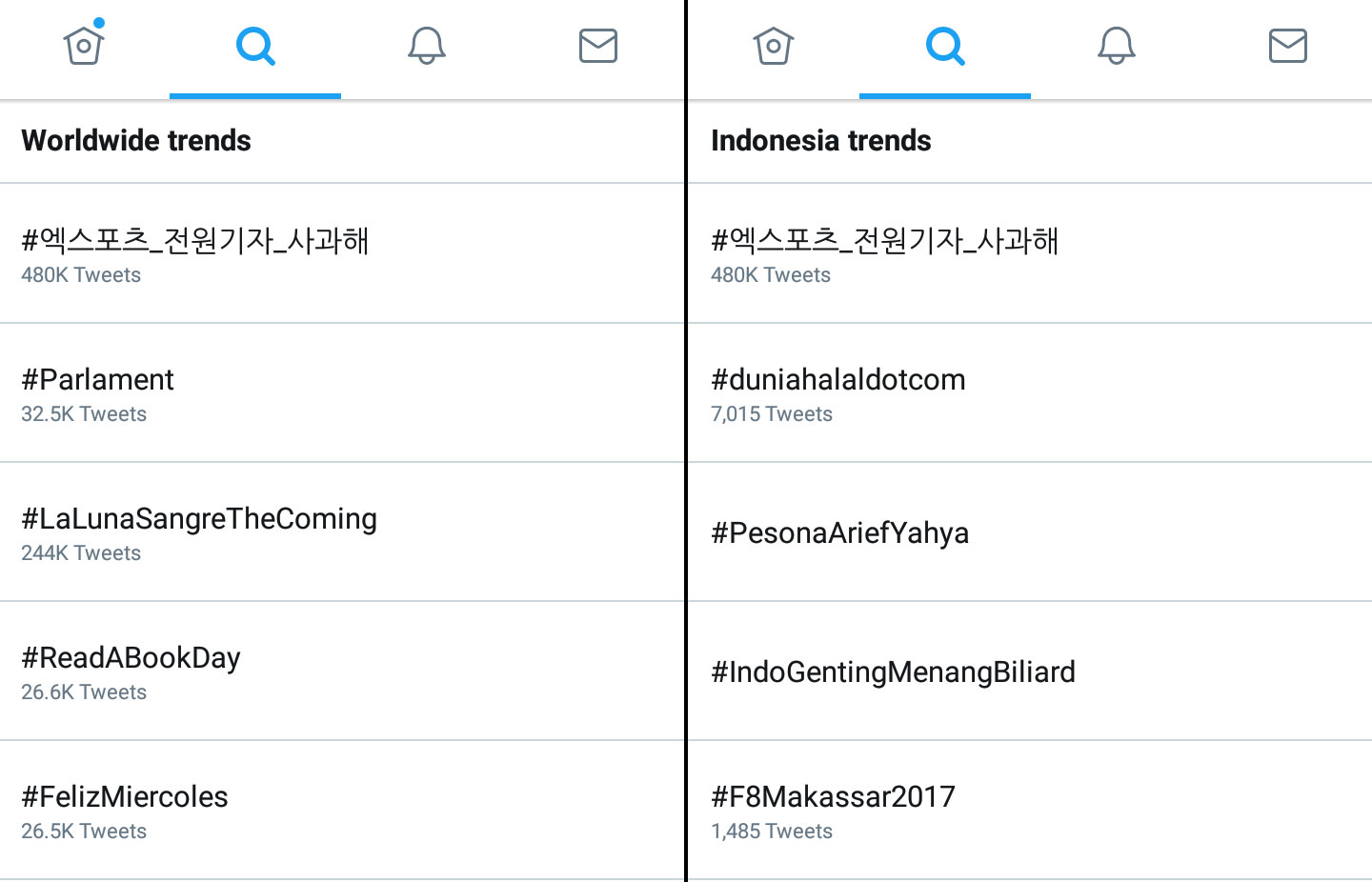This screenshot has height=882, width=1372.
Task: Open #duniahalaldotcom trend
Action: [x=1030, y=393]
